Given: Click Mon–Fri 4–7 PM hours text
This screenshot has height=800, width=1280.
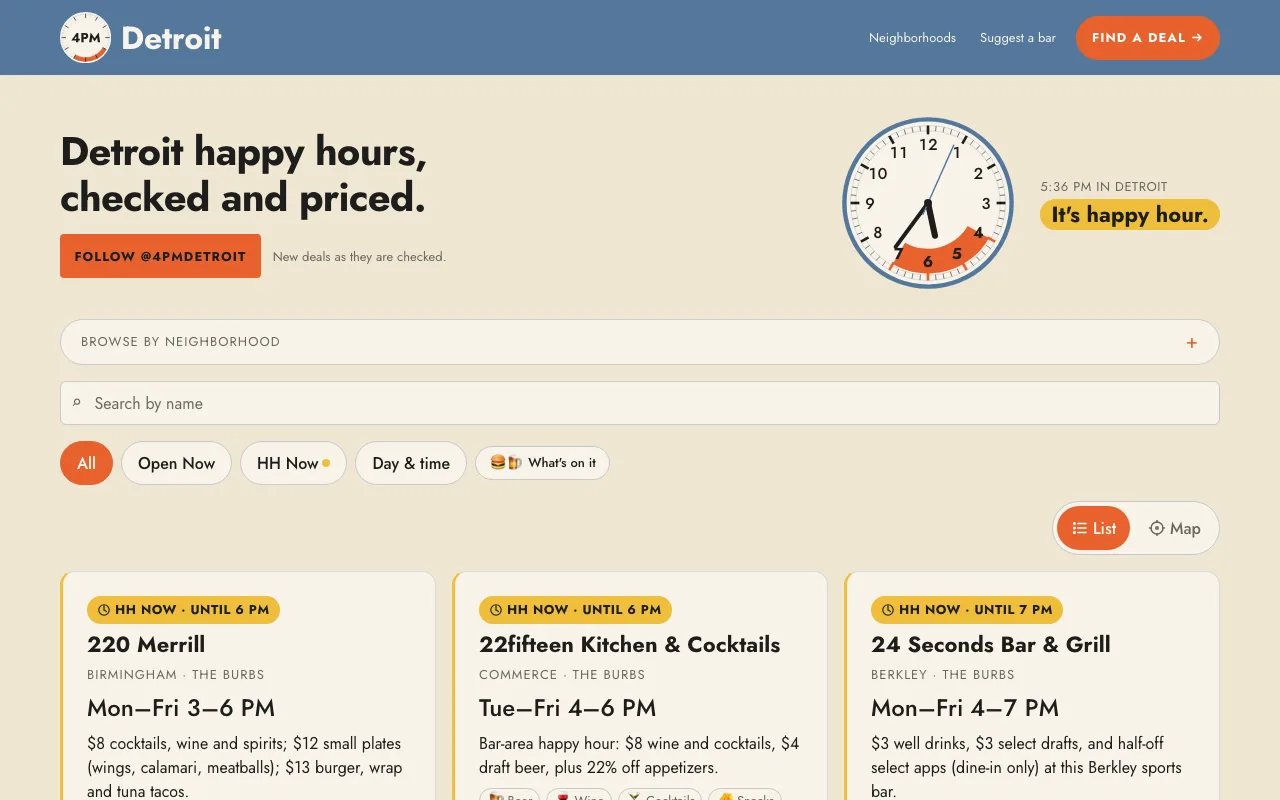Looking at the screenshot, I should tap(965, 708).
